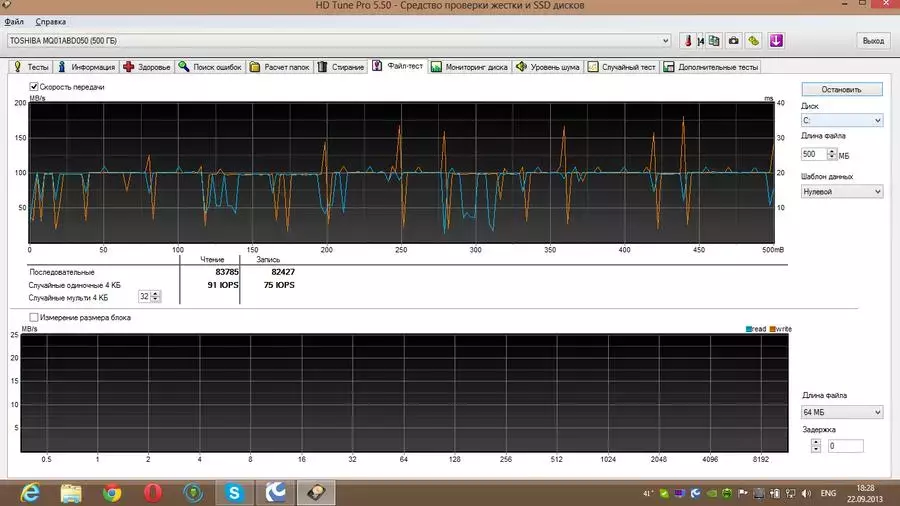Open File Explorer from the taskbar
The width and height of the screenshot is (900, 506).
pos(71,493)
